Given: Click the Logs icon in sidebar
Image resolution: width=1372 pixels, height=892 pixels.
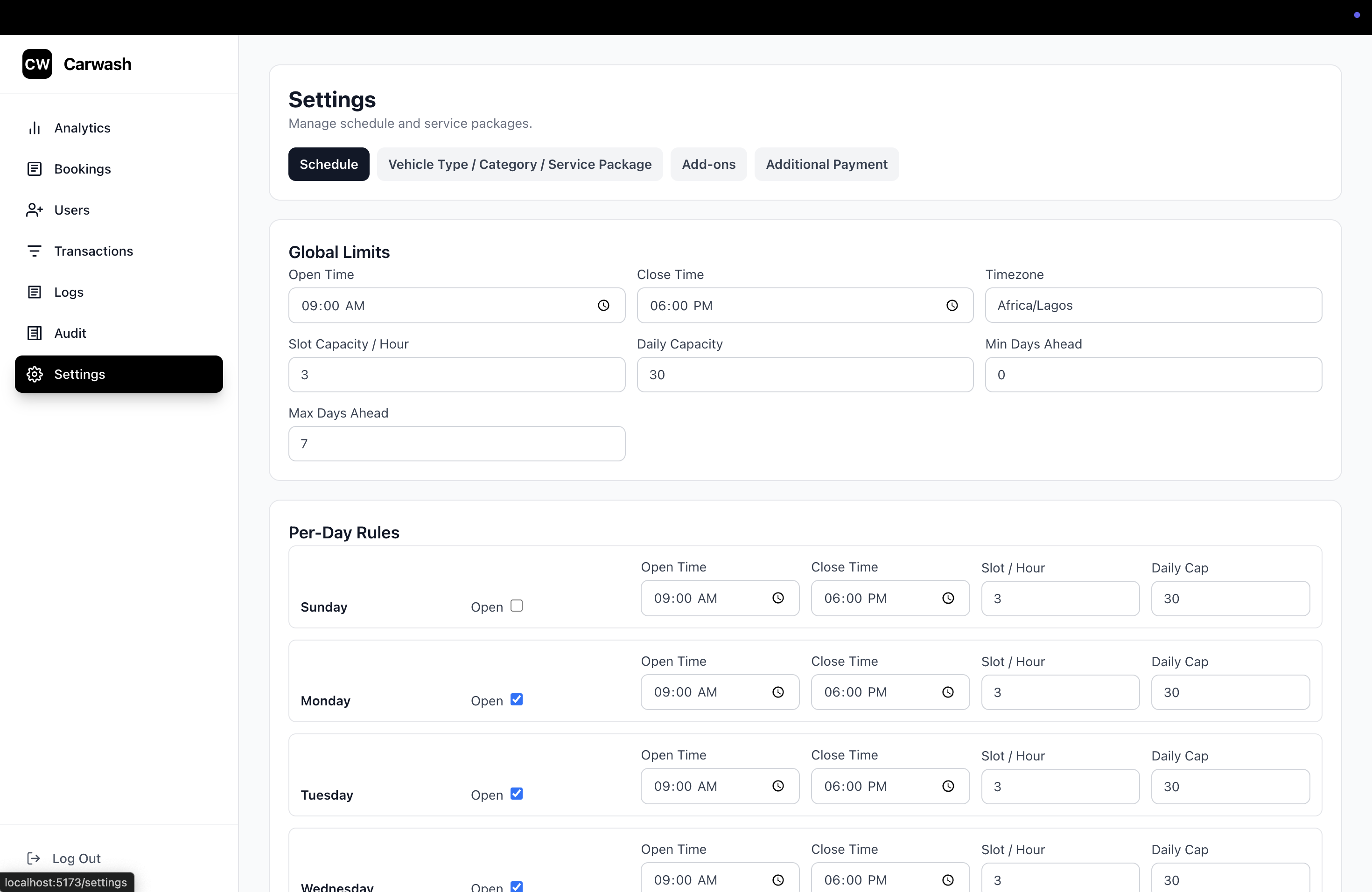Looking at the screenshot, I should (x=35, y=292).
